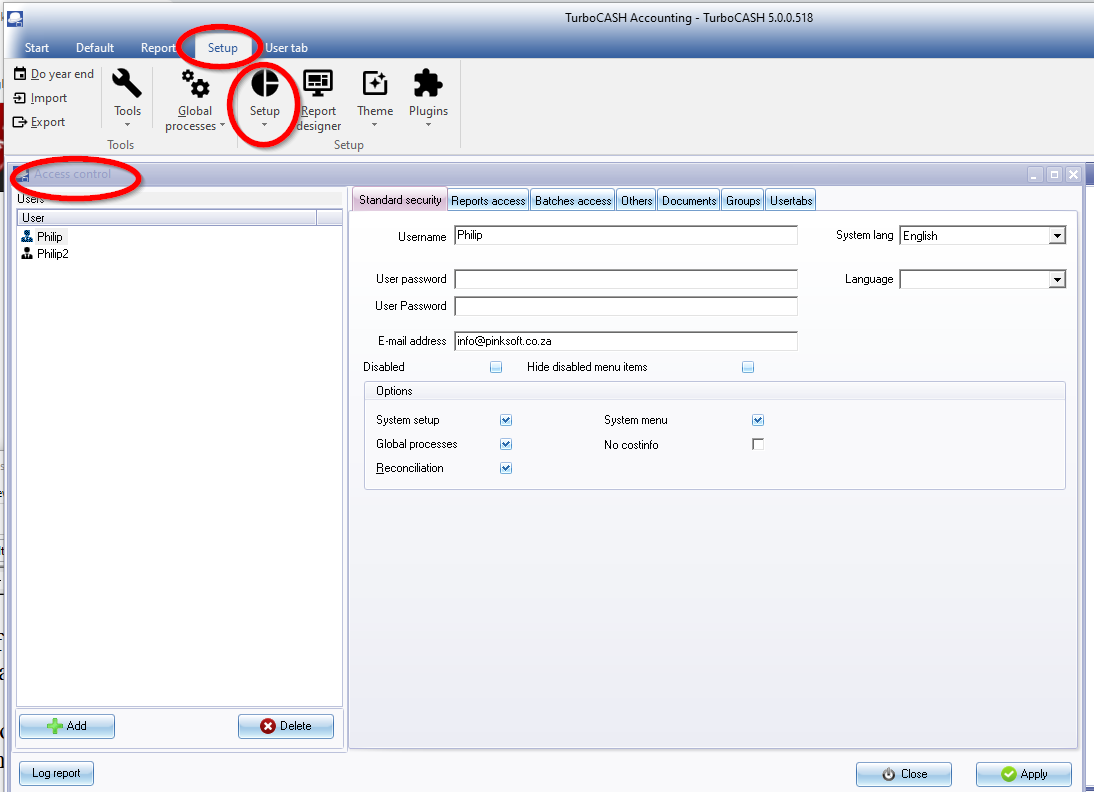Open the Batches access tab
The width and height of the screenshot is (1094, 792).
573,200
